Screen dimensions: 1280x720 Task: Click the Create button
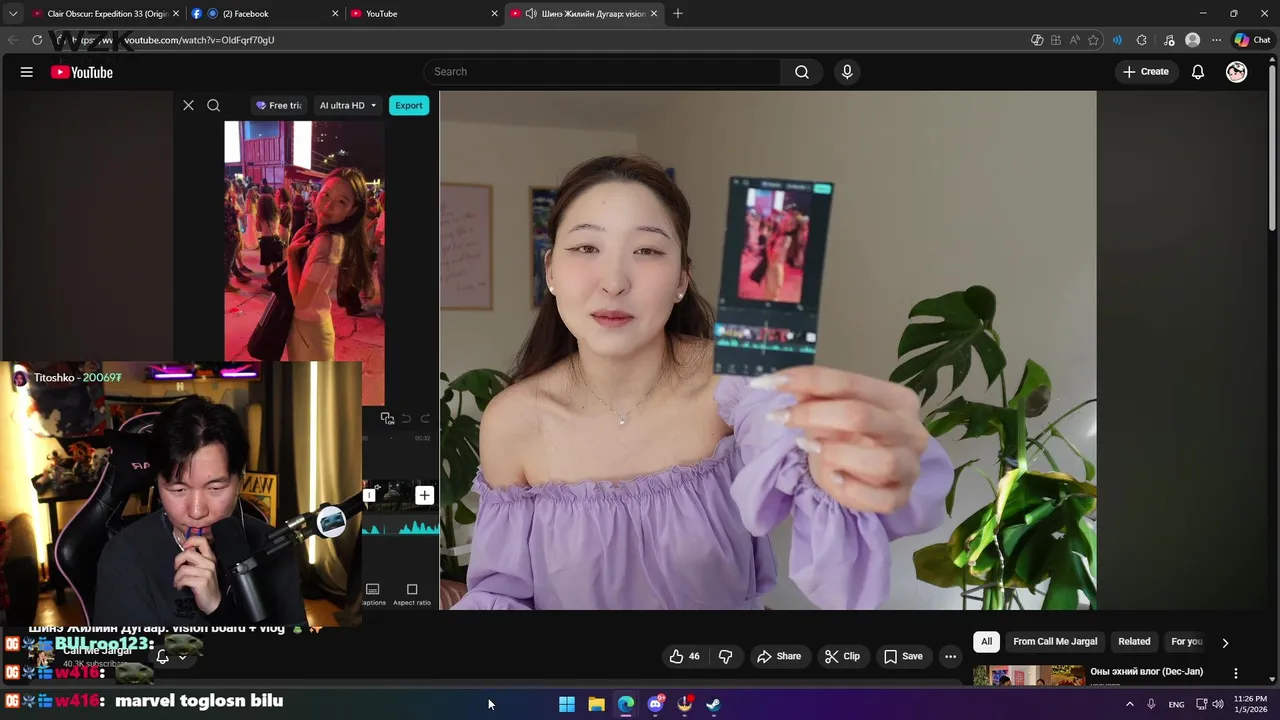1145,72
